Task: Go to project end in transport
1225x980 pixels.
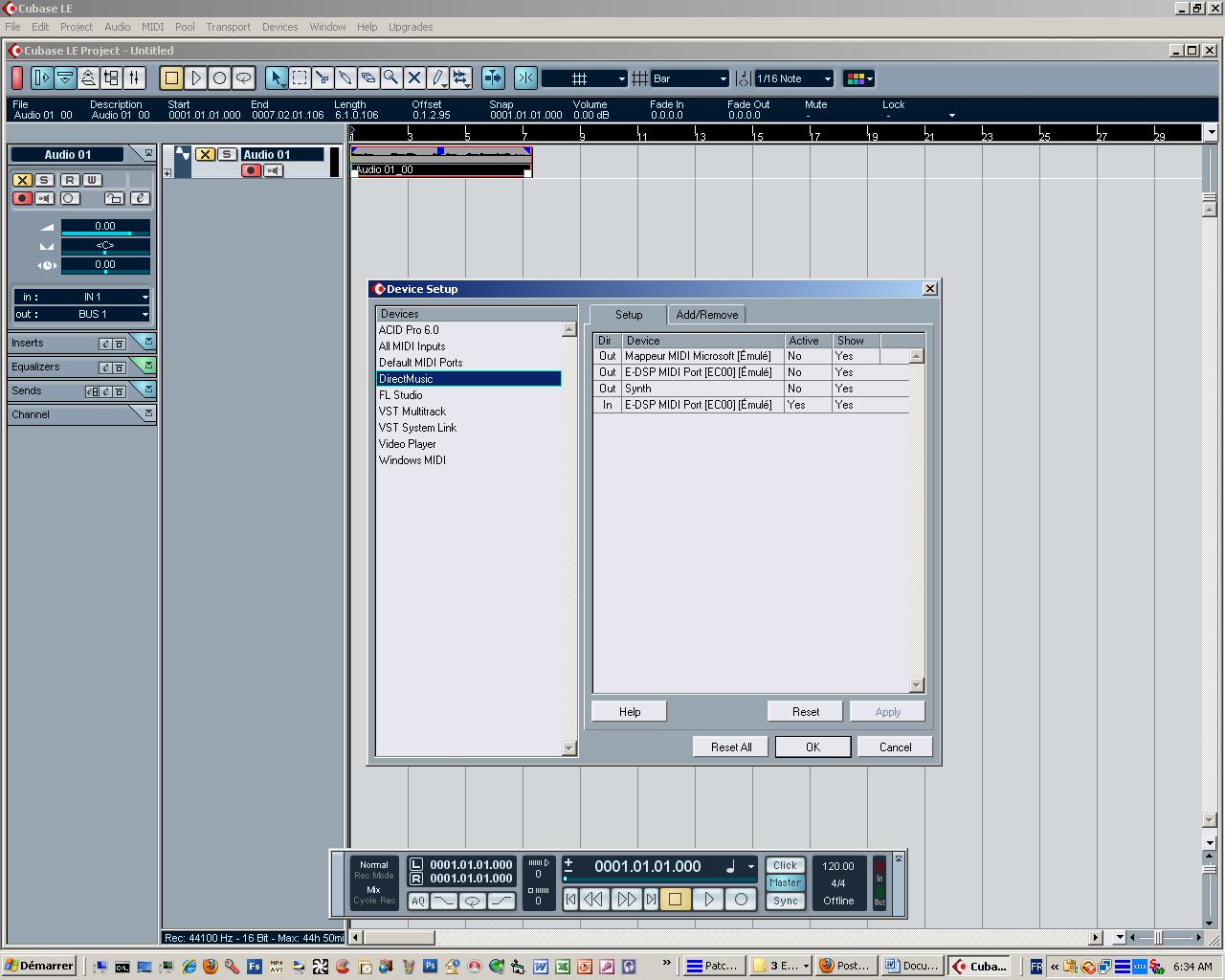Action: click(651, 900)
